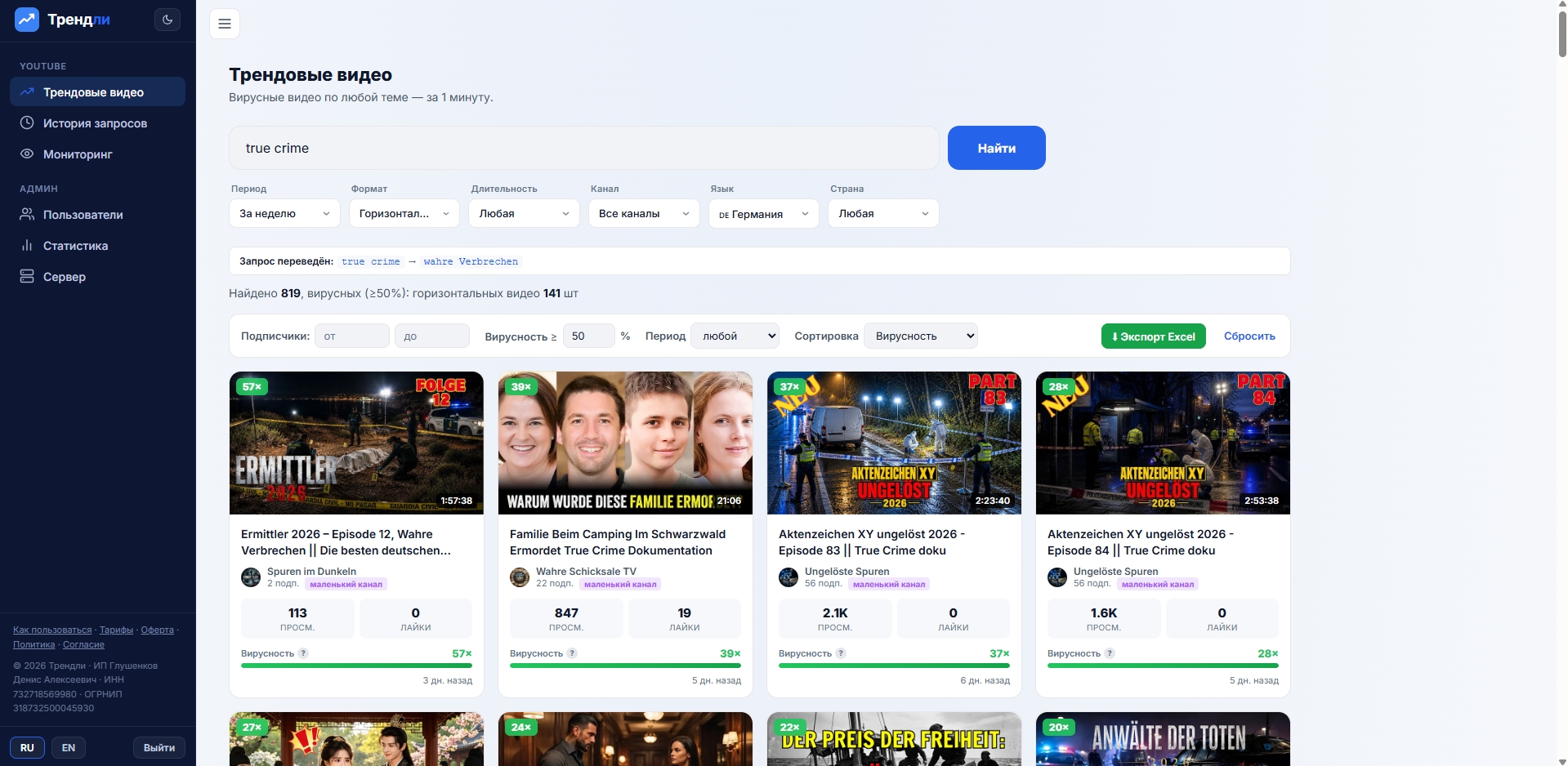The width and height of the screenshot is (1568, 766).
Task: Click virality help icon on Familie Beim Camping card
Action: pos(572,653)
